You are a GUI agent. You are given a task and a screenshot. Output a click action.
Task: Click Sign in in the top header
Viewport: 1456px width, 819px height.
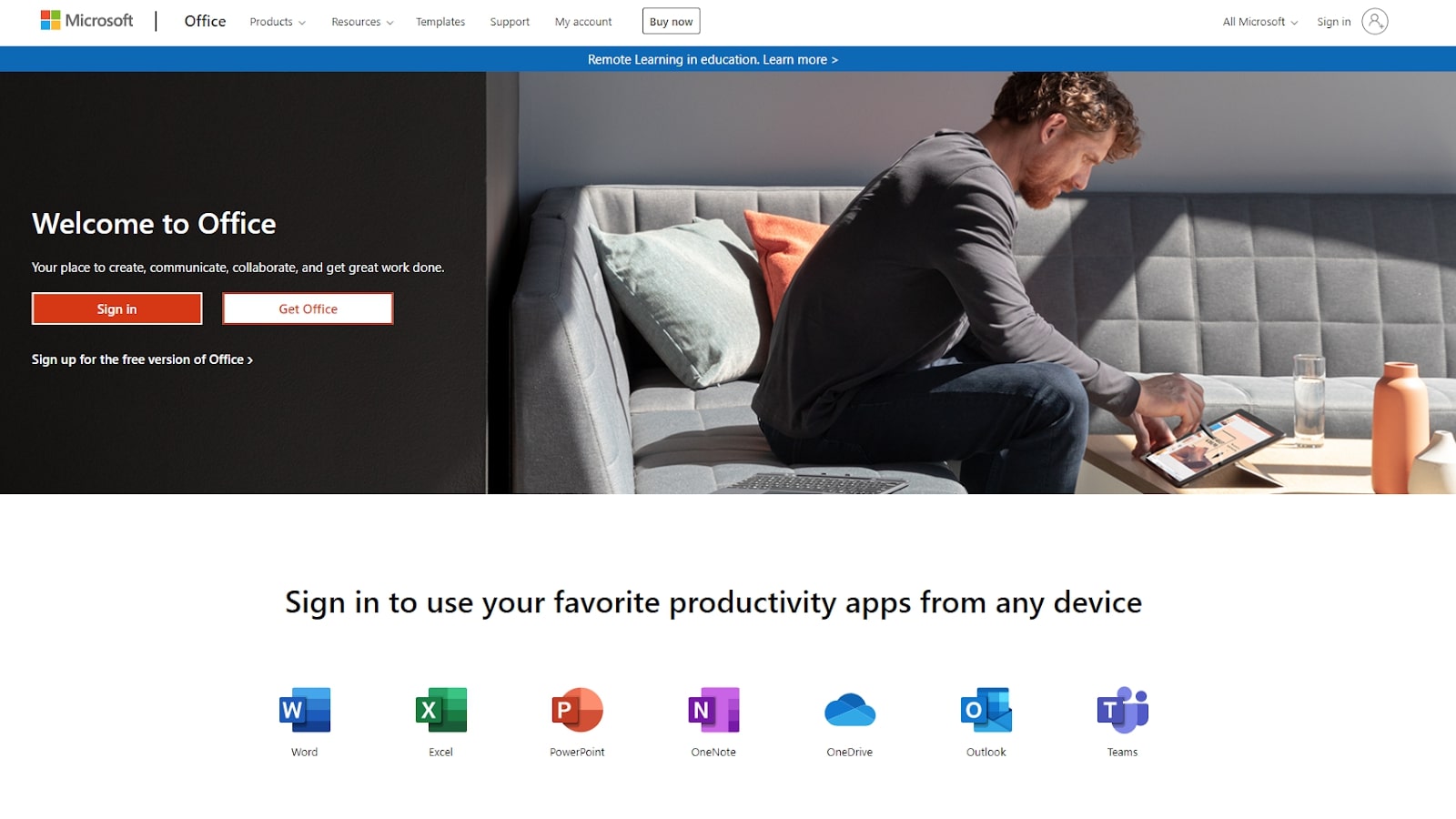coord(1333,22)
